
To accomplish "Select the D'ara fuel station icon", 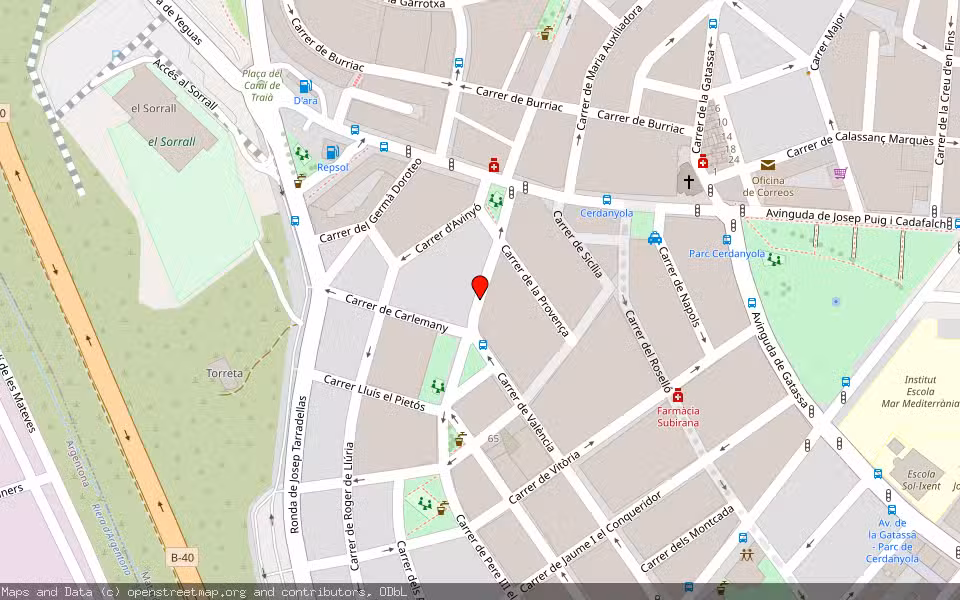I will click(x=306, y=86).
